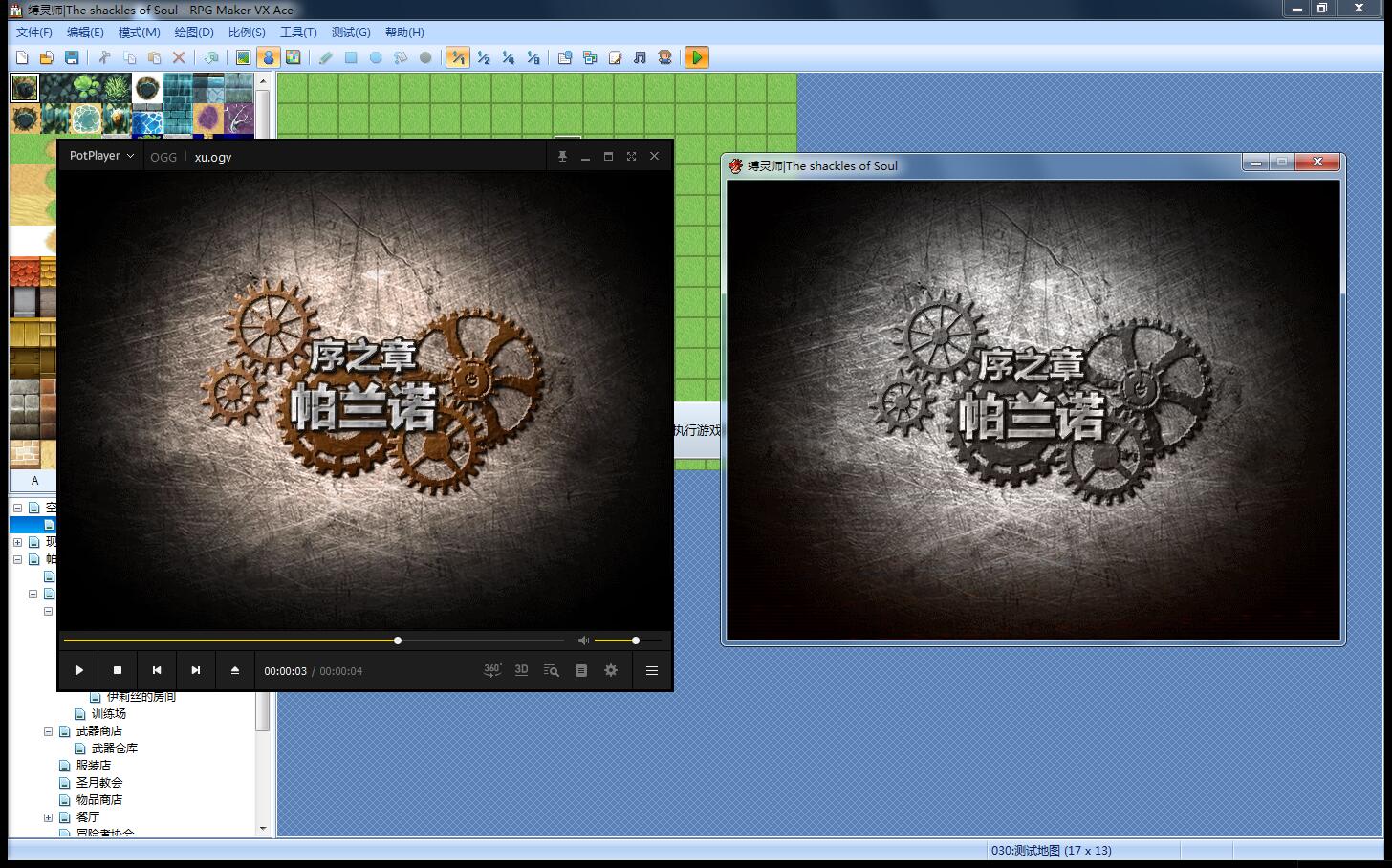Save the project with the floppy disk icon
1392x868 pixels.
[x=72, y=57]
